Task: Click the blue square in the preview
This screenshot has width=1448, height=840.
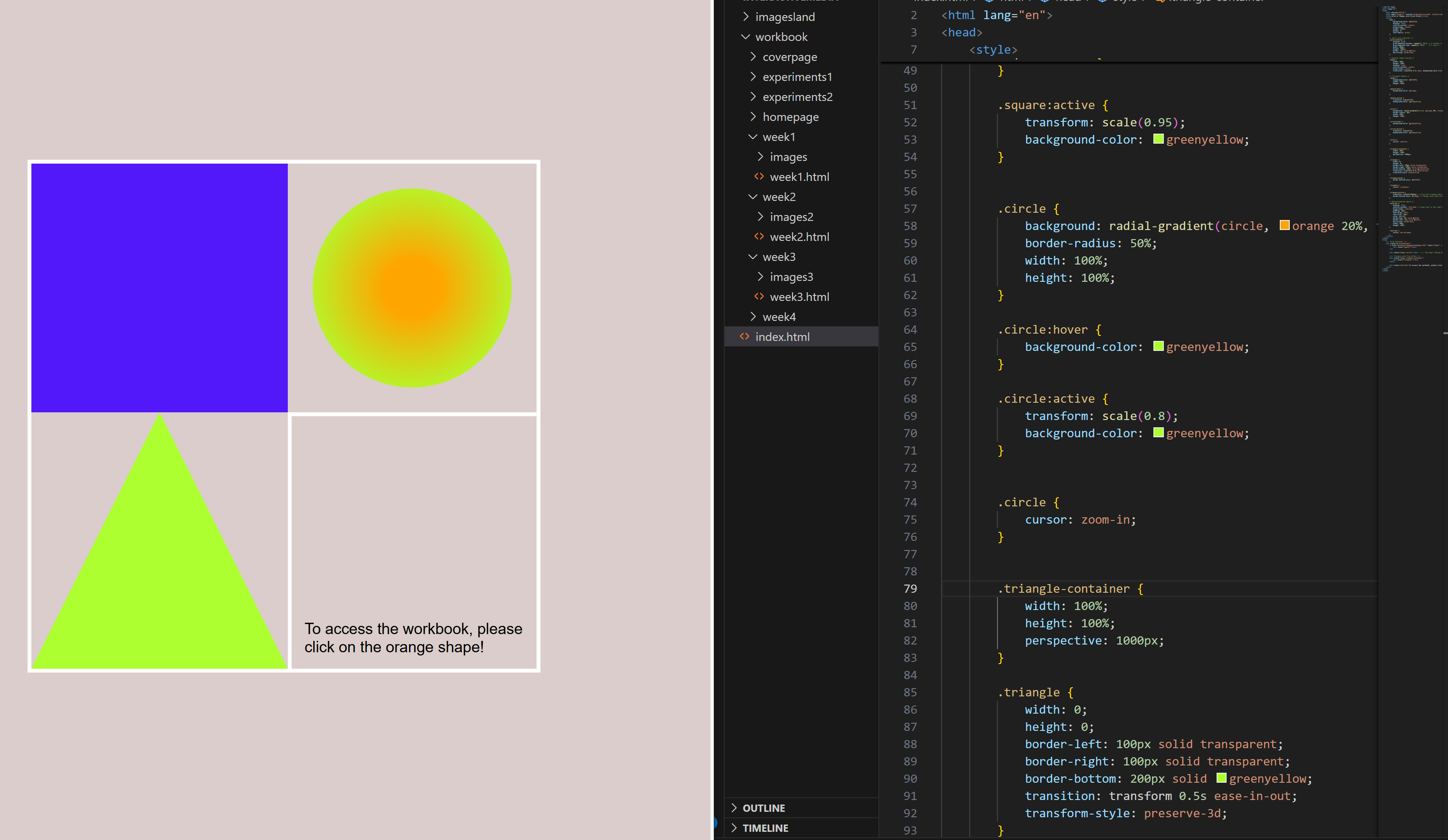Action: [x=159, y=288]
